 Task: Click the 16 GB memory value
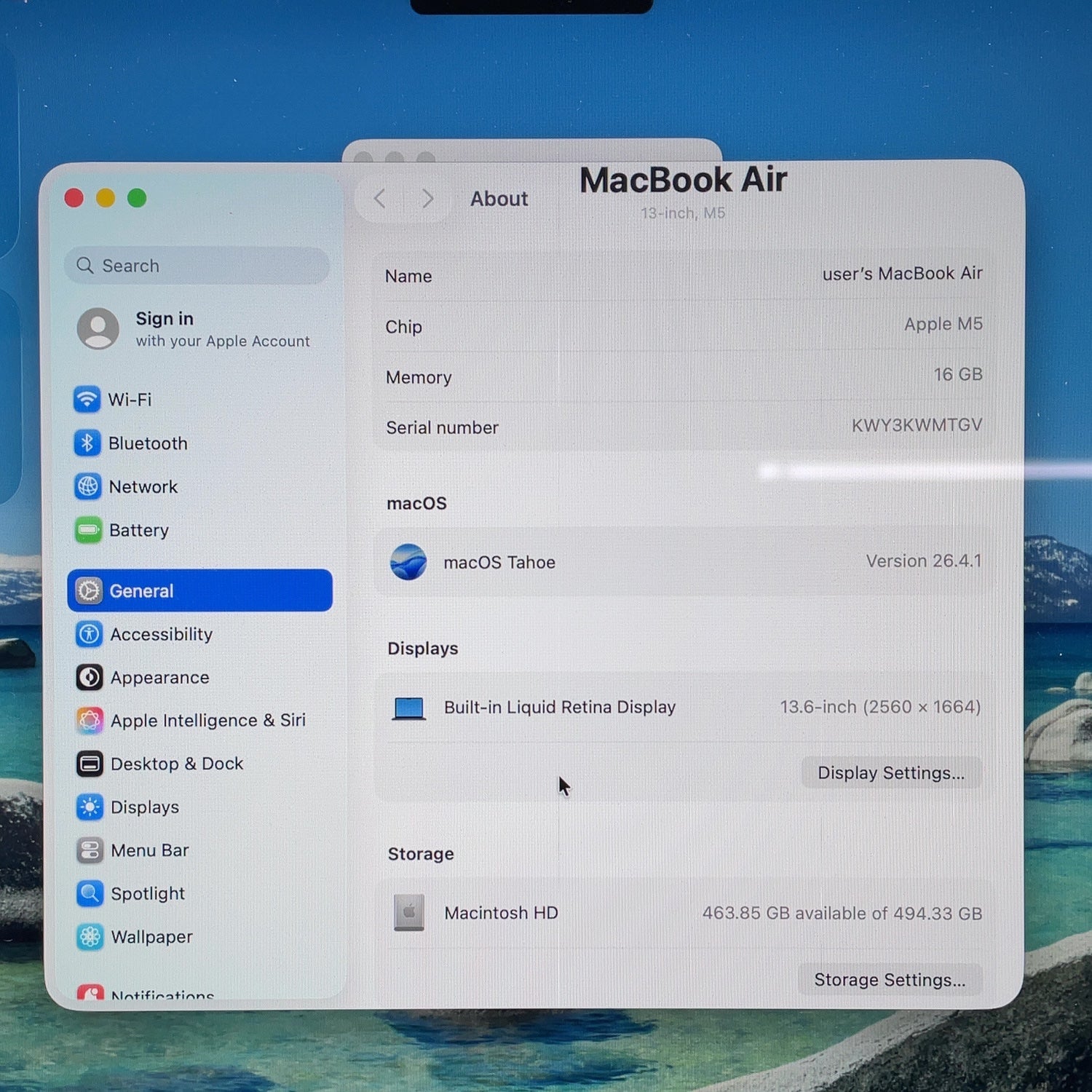tap(958, 374)
